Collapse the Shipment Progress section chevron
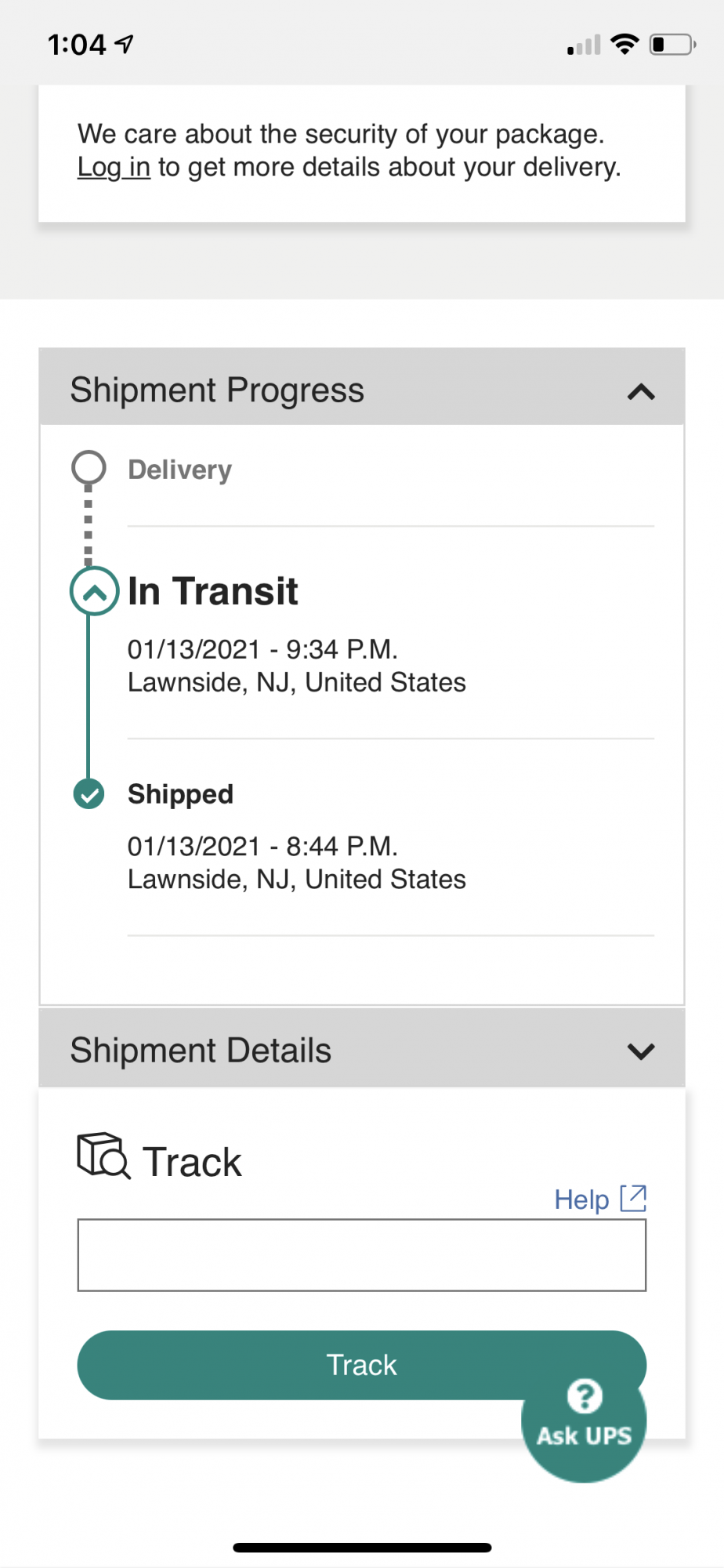This screenshot has height=1568, width=724. click(x=641, y=391)
